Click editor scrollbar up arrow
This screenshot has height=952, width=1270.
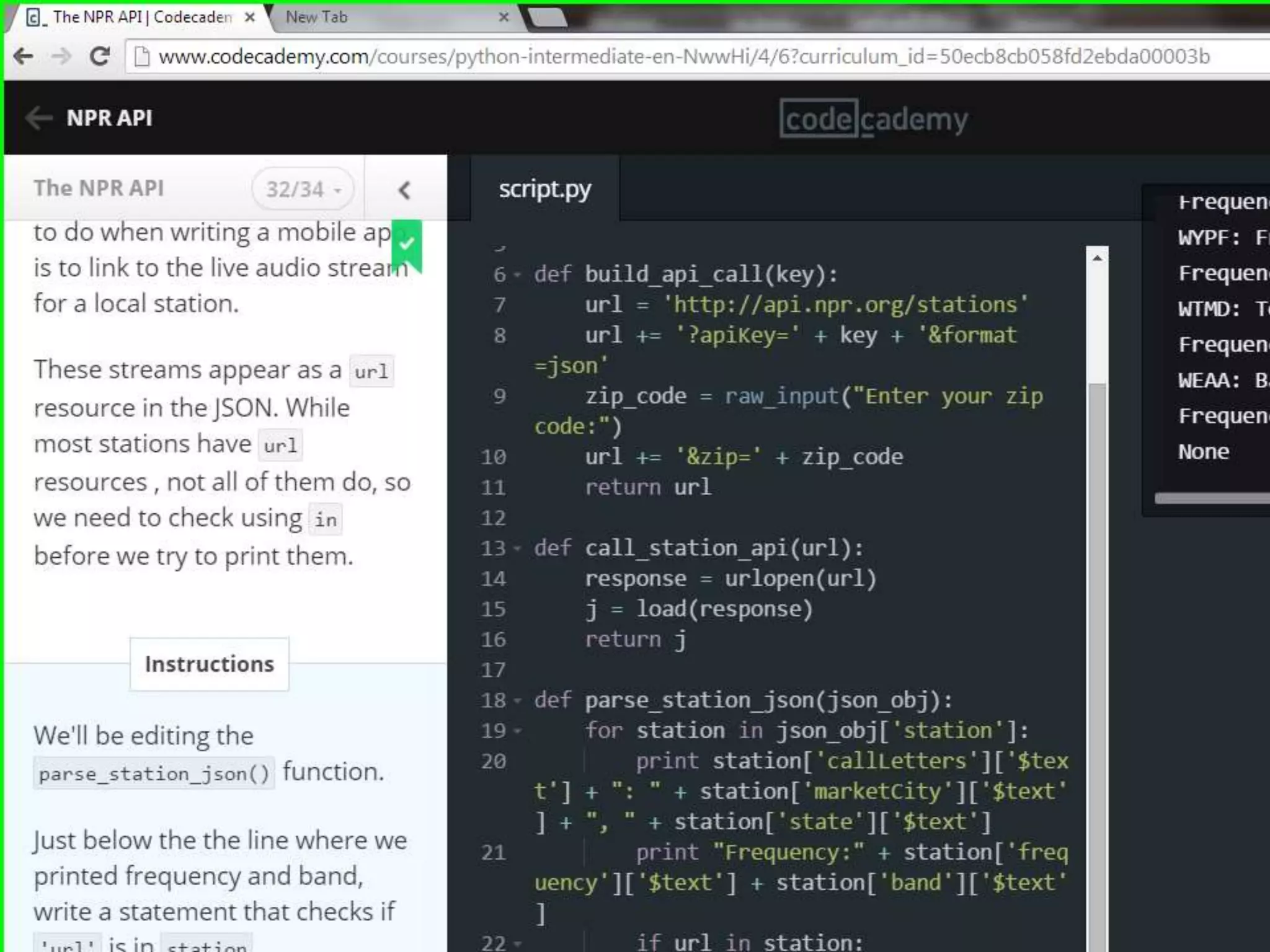[x=1097, y=257]
